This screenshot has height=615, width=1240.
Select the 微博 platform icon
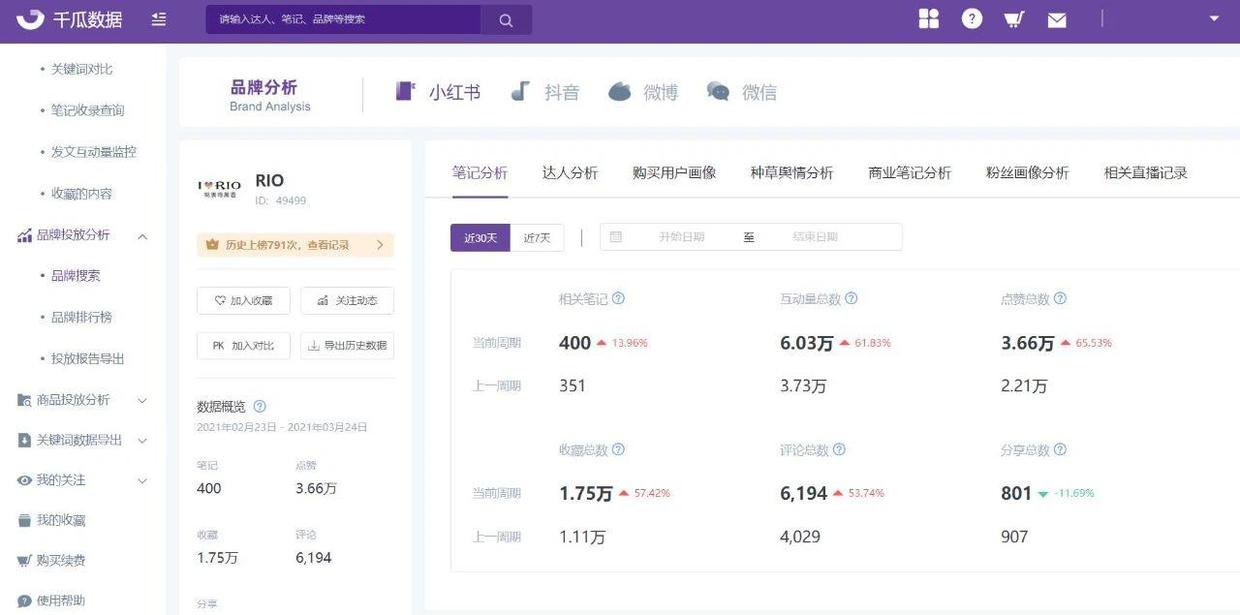620,90
